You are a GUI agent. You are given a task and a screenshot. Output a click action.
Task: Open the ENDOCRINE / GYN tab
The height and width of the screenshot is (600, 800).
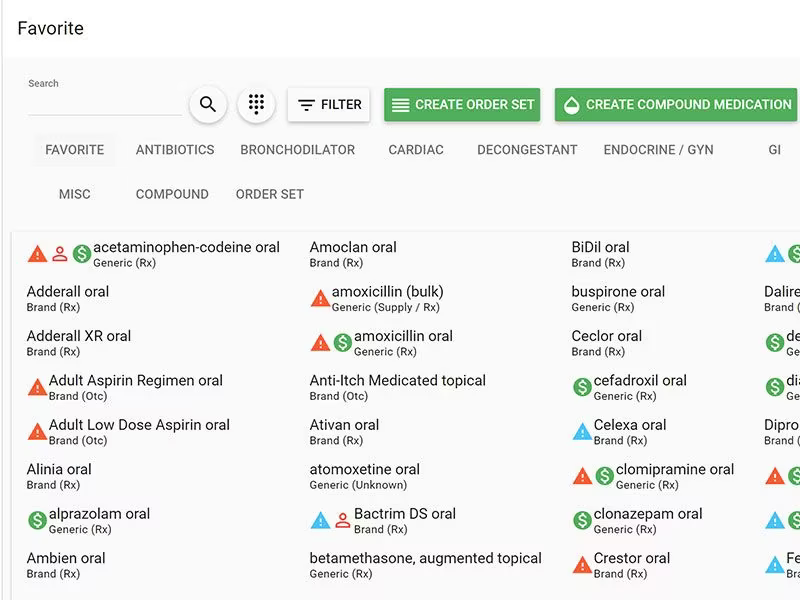click(x=658, y=149)
